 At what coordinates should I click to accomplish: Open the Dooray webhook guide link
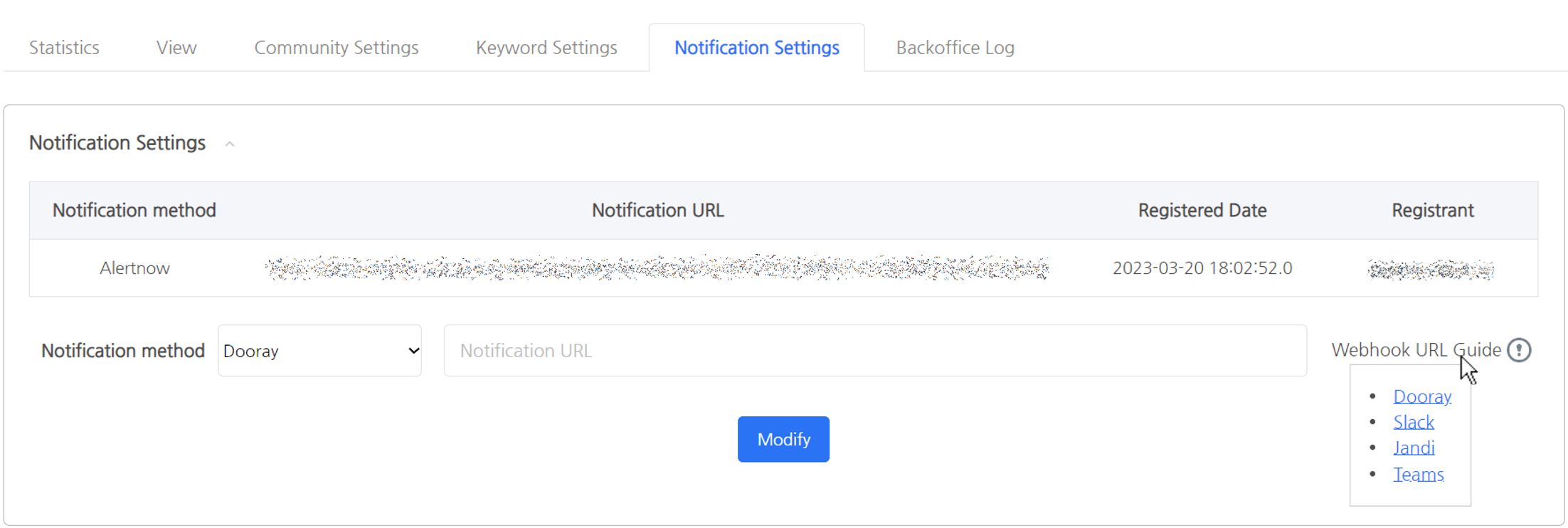[1422, 396]
